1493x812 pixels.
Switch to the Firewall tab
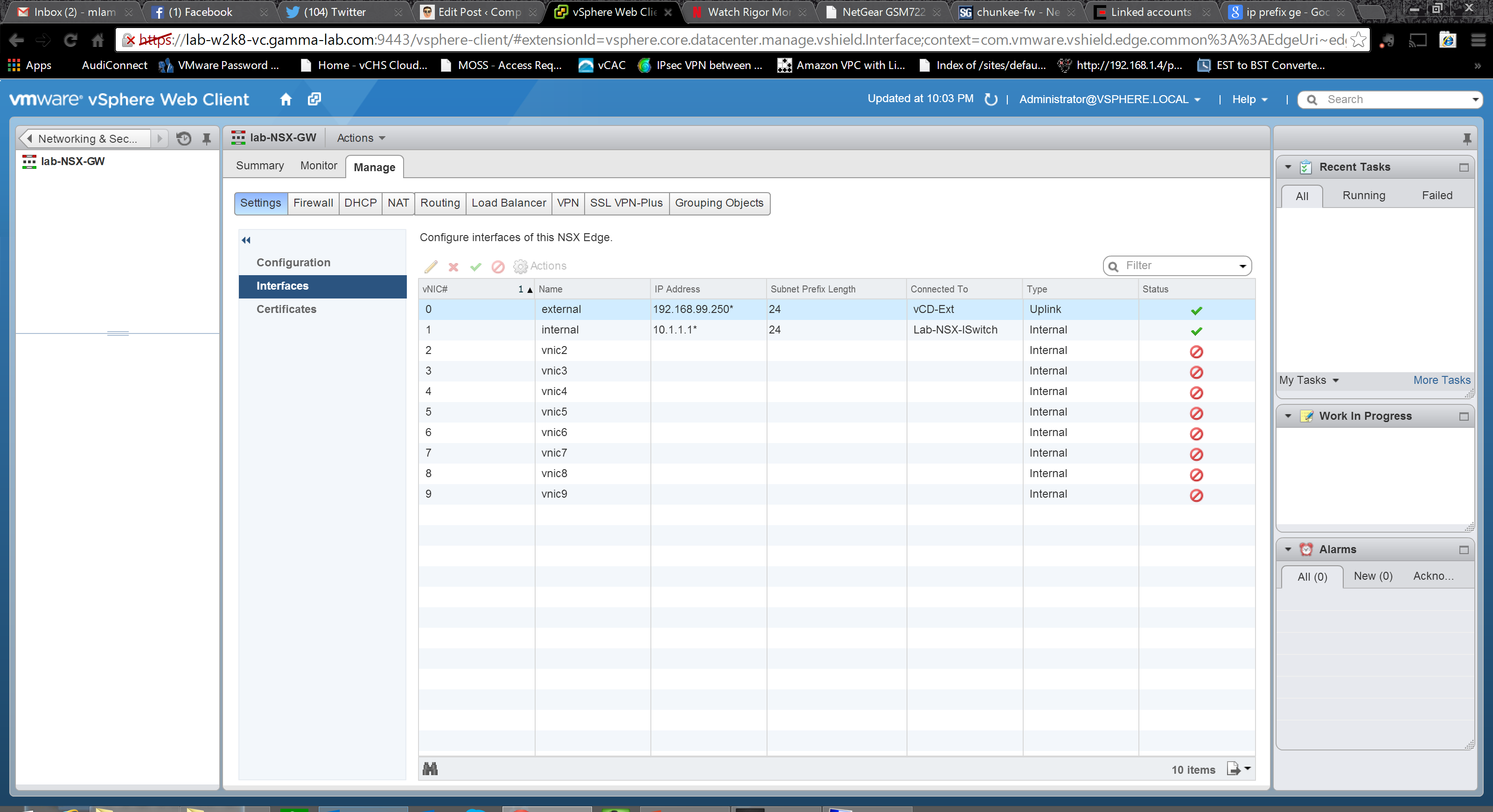tap(313, 203)
